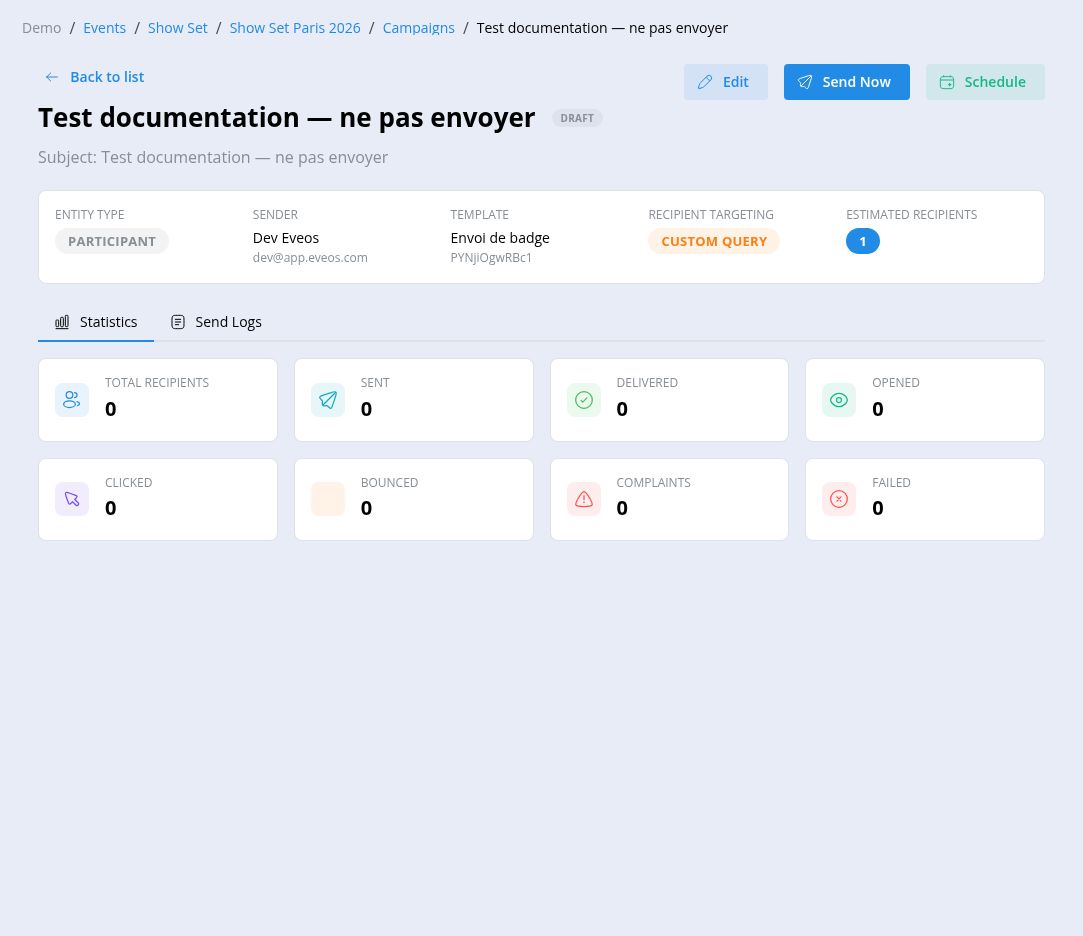Click the SENT label

tap(375, 383)
